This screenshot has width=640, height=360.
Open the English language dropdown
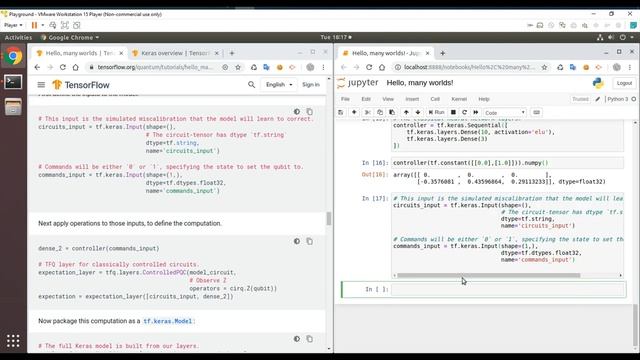(279, 84)
